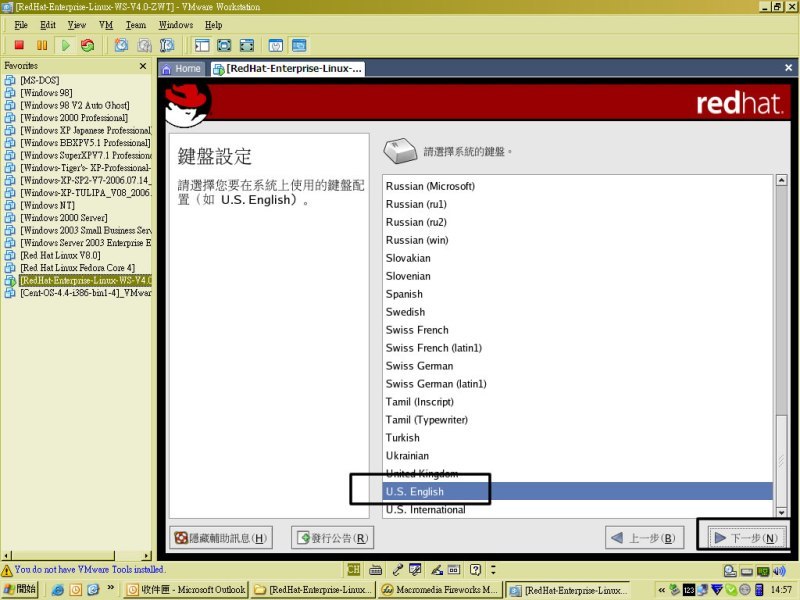Click the Red Hat shadowman logo
The image size is (800, 600).
click(x=187, y=105)
